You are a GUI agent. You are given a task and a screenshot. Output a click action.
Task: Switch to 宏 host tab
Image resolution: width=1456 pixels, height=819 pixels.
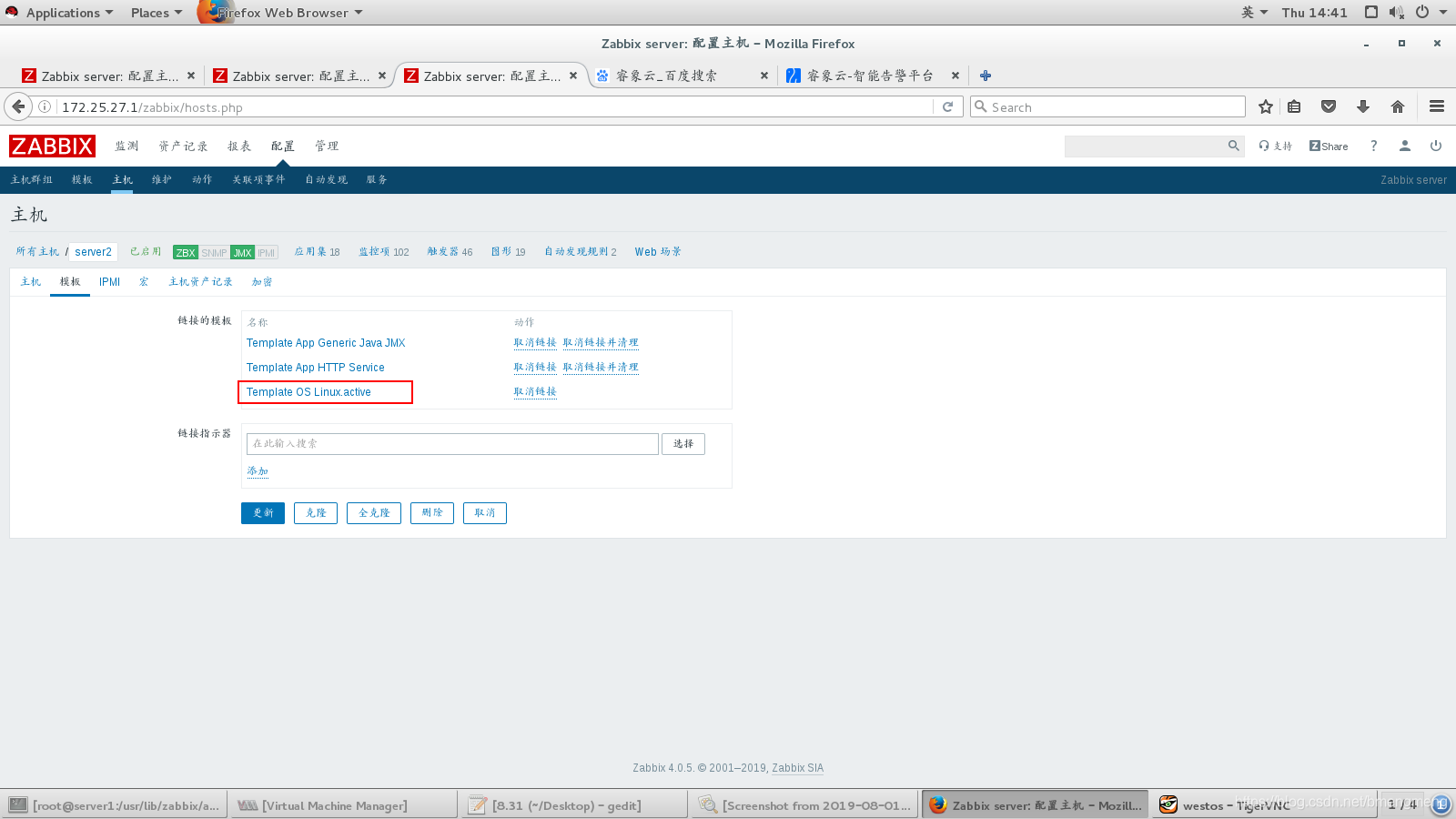click(x=144, y=282)
